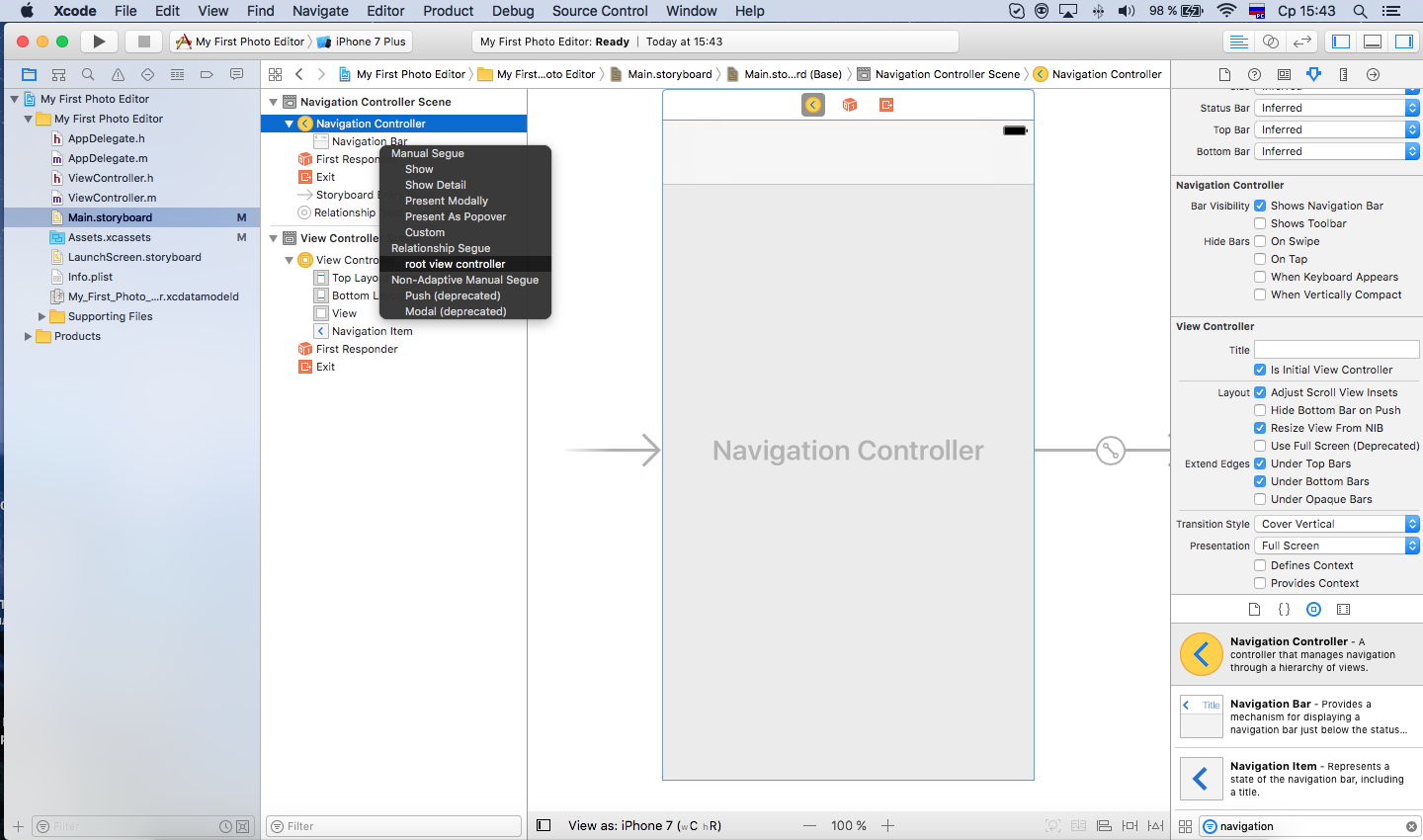Open the Test navigator
The height and width of the screenshot is (840, 1423).
coord(147,74)
